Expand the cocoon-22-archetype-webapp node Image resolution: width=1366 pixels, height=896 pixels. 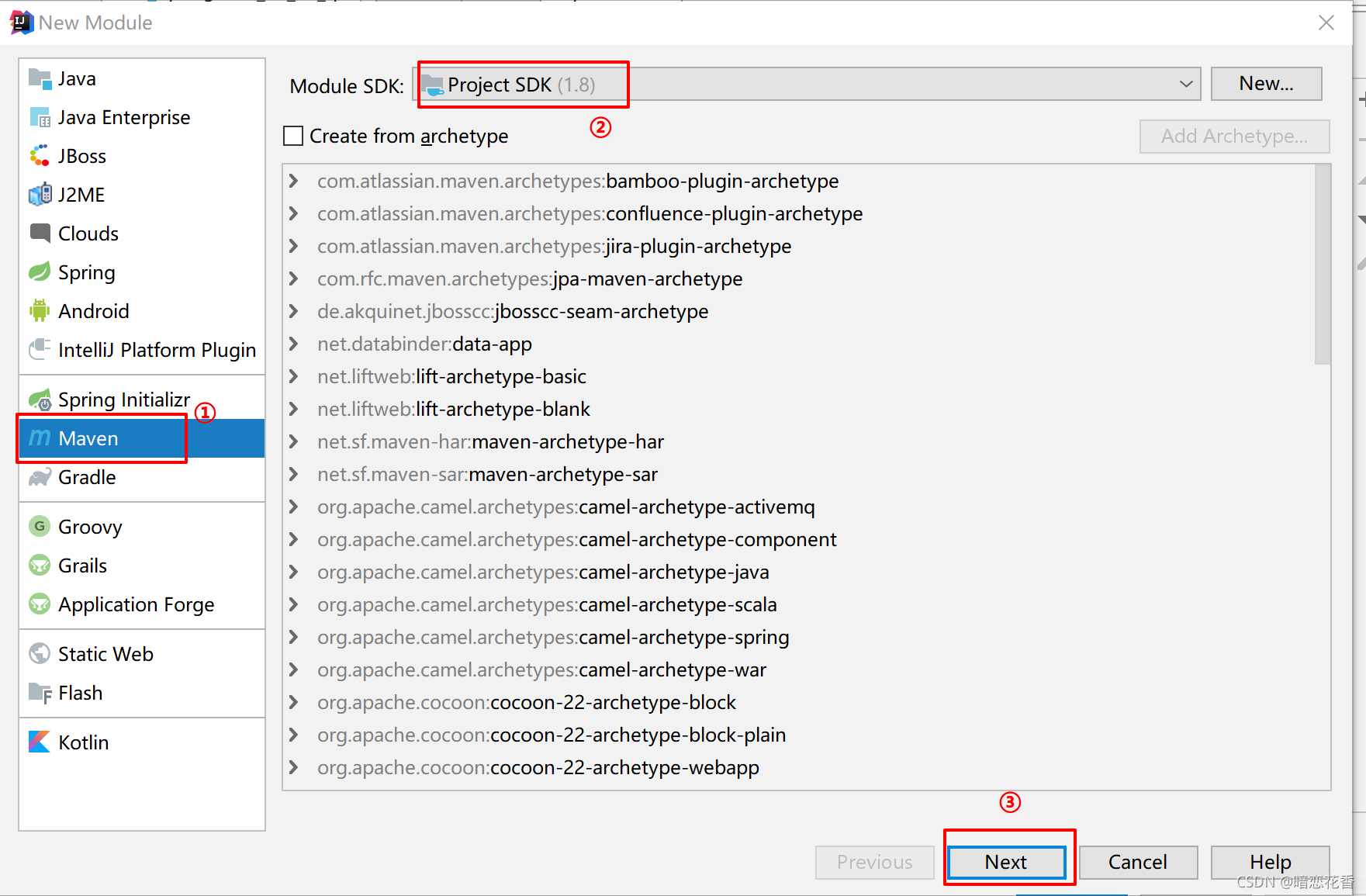[x=294, y=768]
